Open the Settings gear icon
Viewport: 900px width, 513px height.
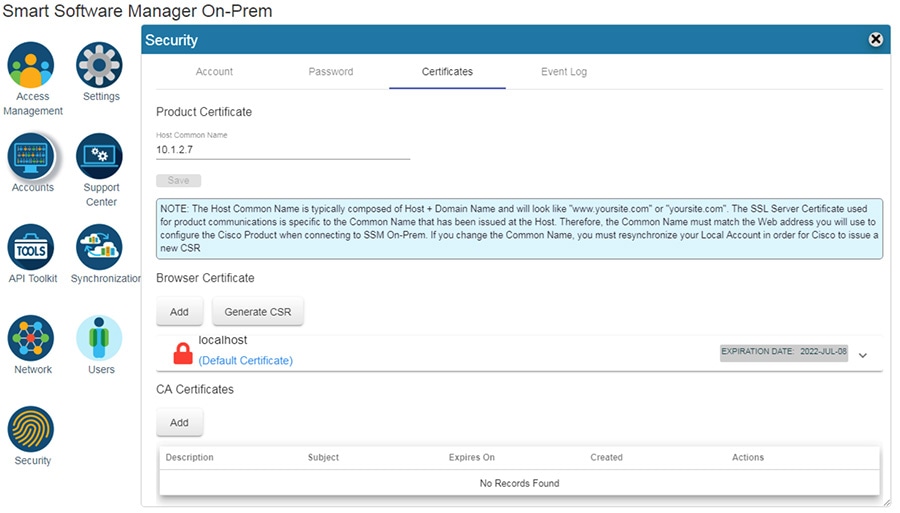click(99, 65)
